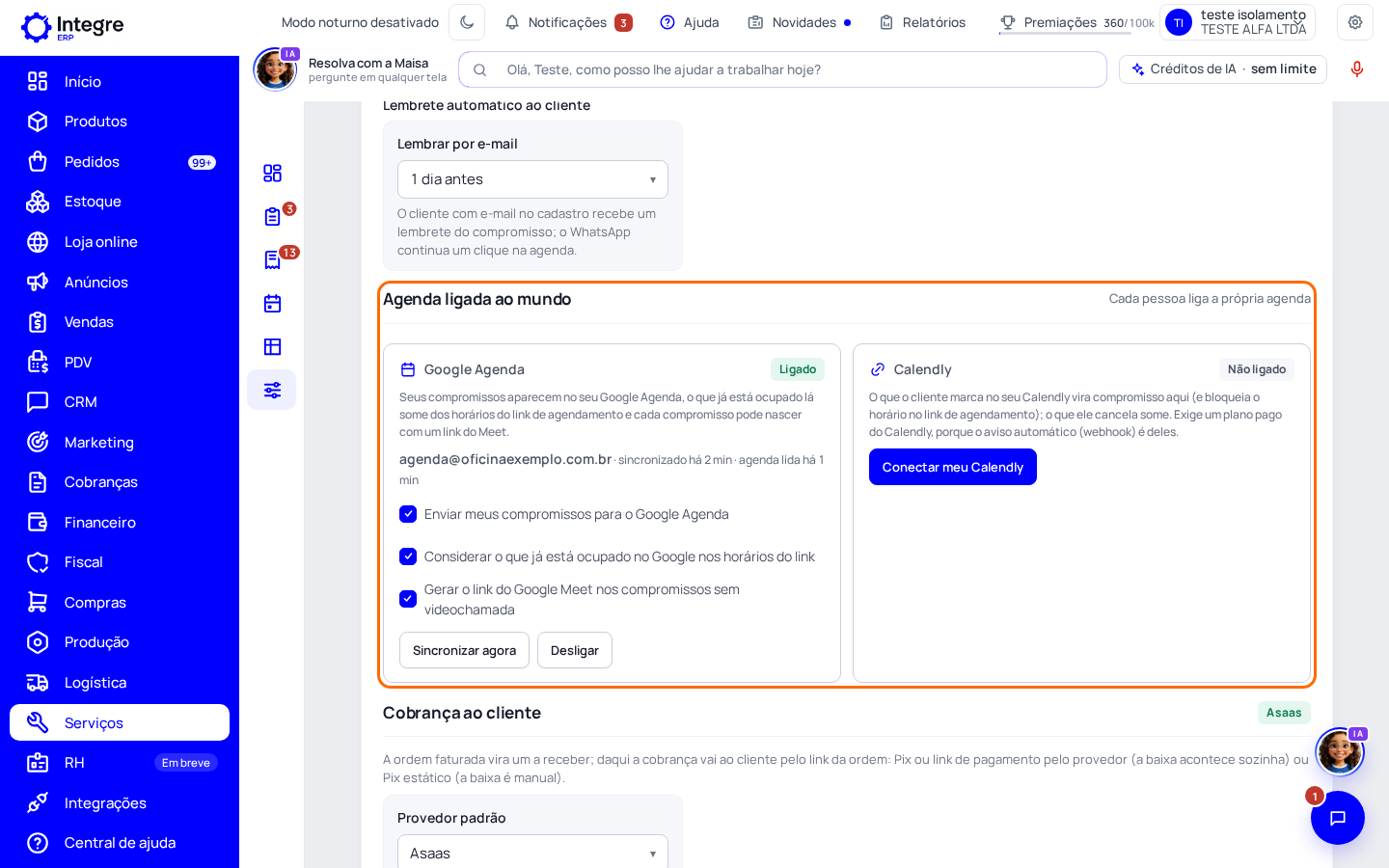Open teste isolamento account dropdown
This screenshot has height=868, width=1389.
tap(1238, 22)
